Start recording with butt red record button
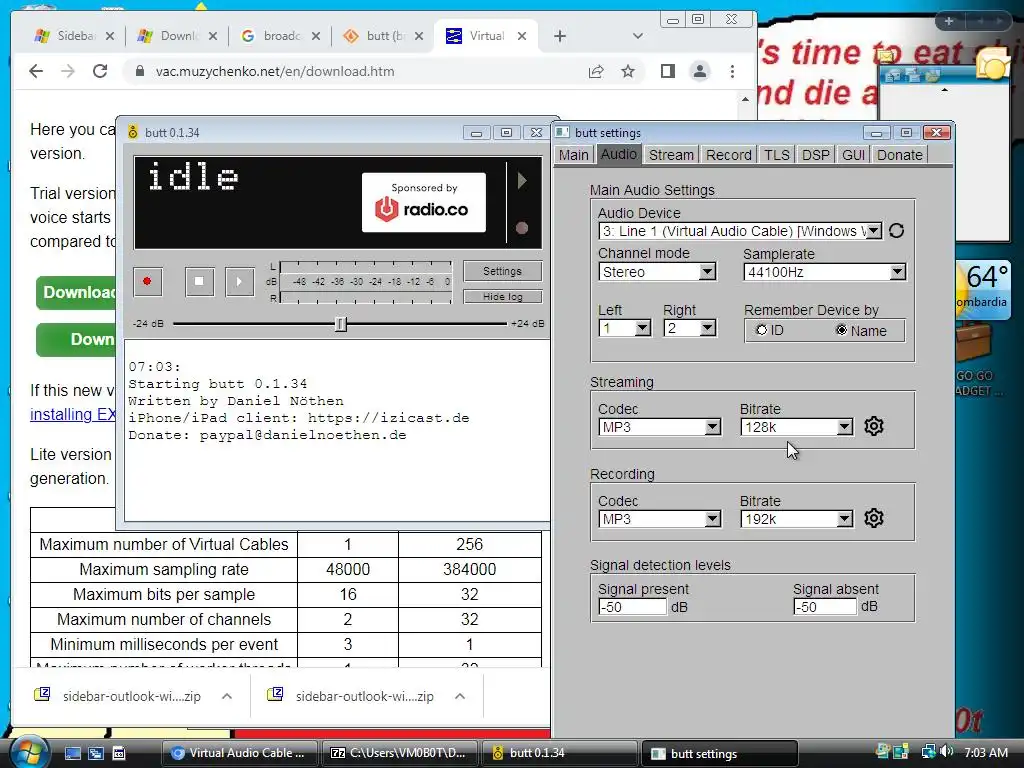This screenshot has width=1024, height=768. coord(148,281)
